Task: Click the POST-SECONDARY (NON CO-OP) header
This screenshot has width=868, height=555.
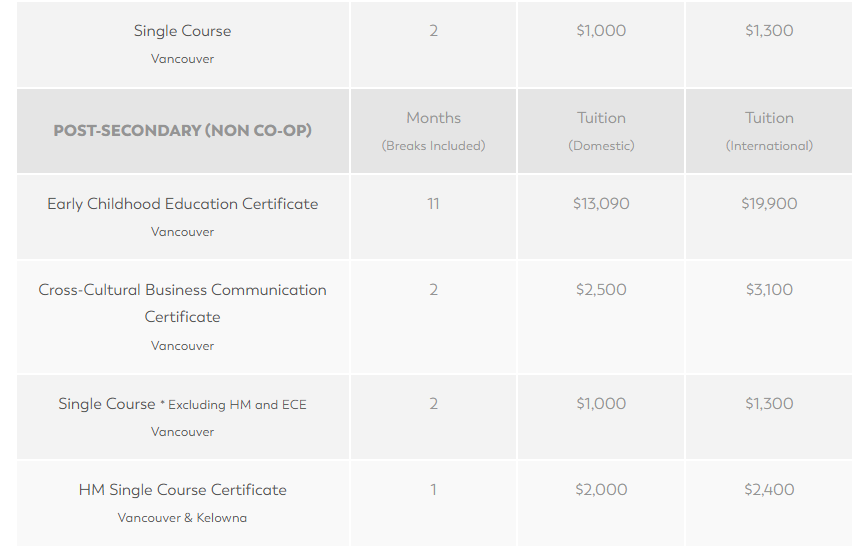Action: coord(182,130)
